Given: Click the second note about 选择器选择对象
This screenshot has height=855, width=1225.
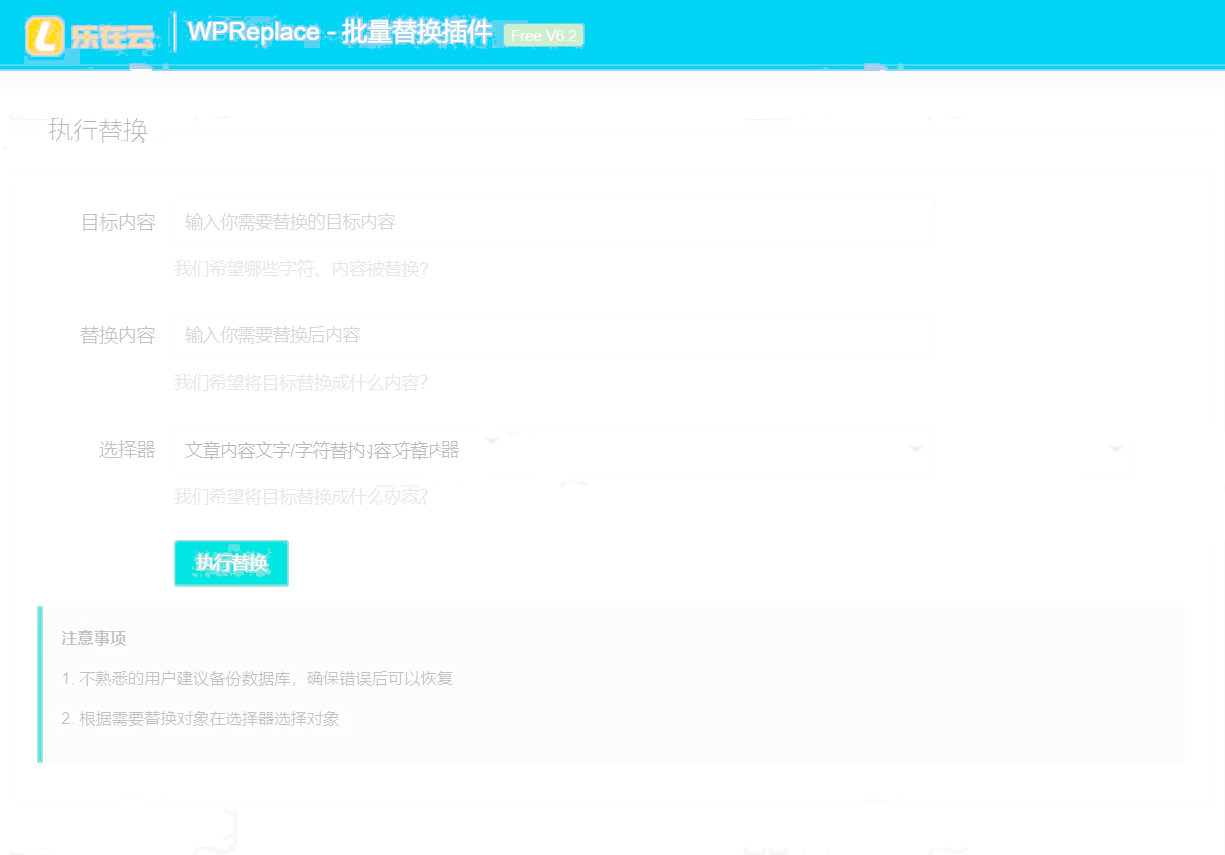Looking at the screenshot, I should [x=200, y=718].
